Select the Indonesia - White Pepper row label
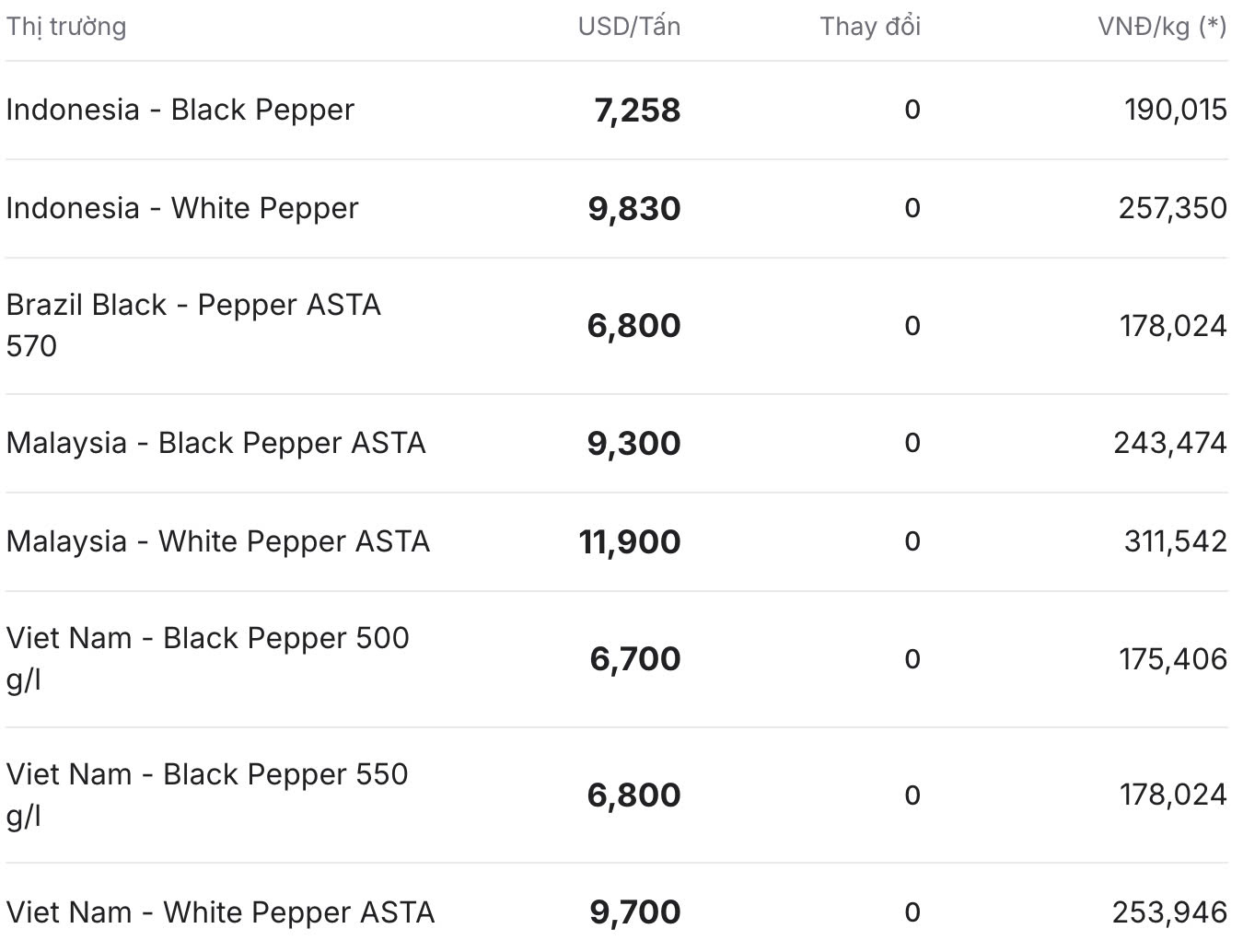Viewport: 1243px width, 952px height. tap(182, 208)
